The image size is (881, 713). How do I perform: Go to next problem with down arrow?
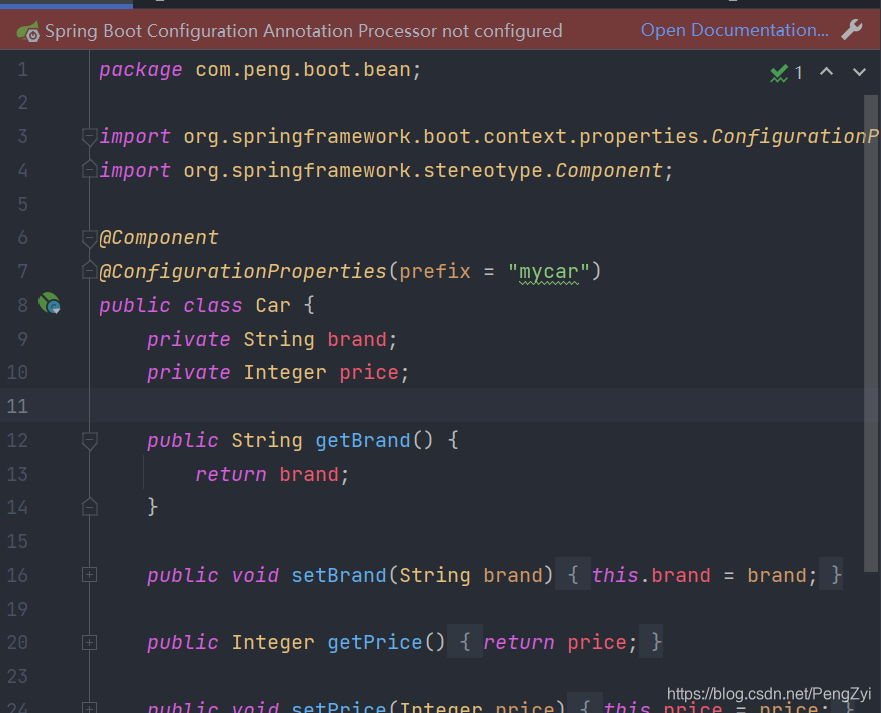pyautogui.click(x=858, y=71)
